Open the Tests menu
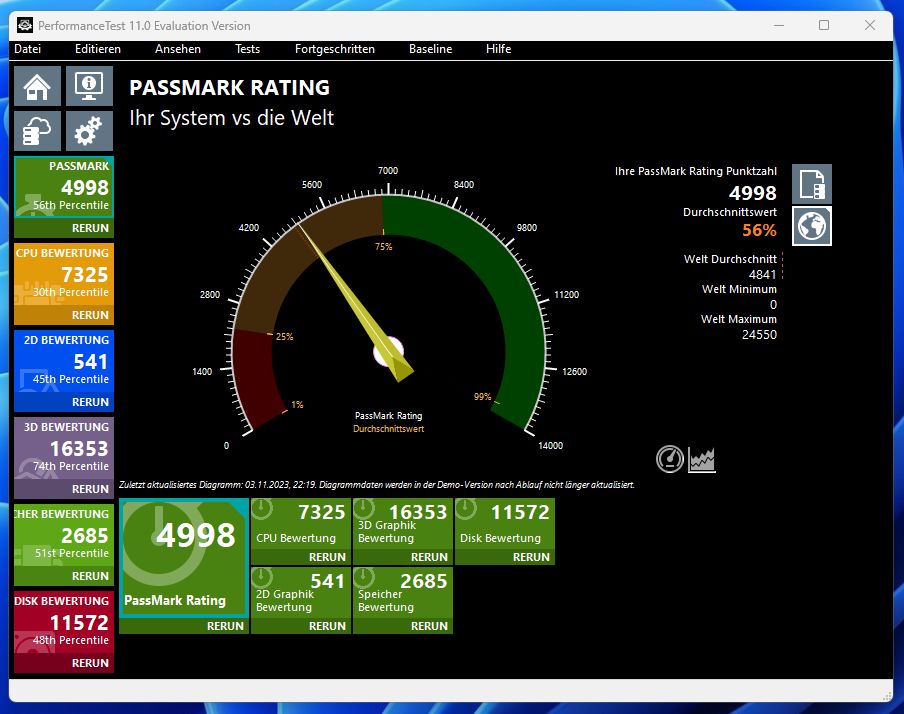This screenshot has width=904, height=714. [247, 49]
